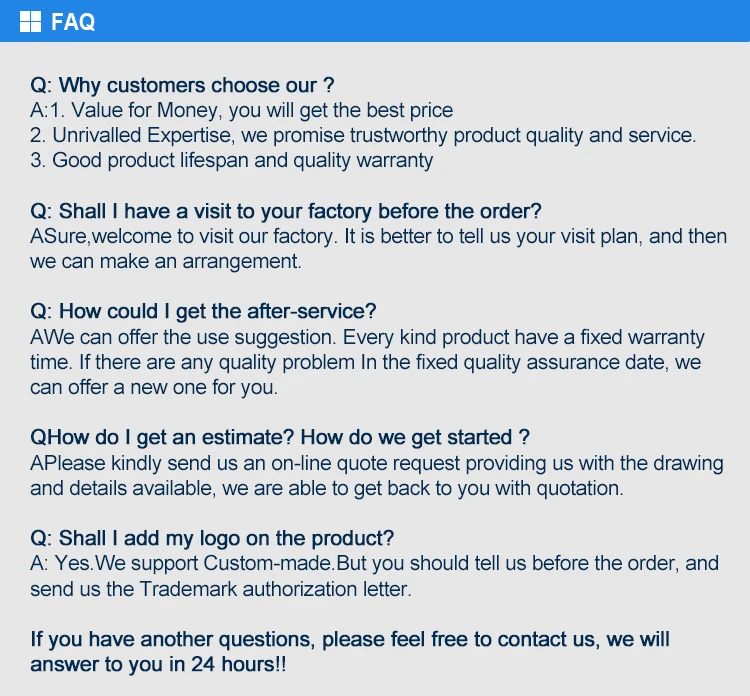750x696 pixels.
Task: Click 'Trademark authorization letter' line
Action: click(x=221, y=588)
